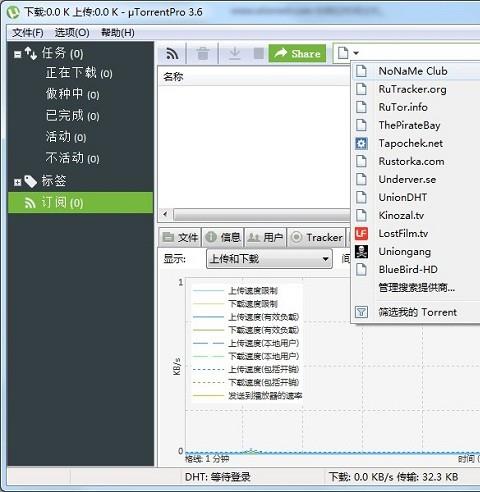Expand the 标签 tree node

[18, 182]
